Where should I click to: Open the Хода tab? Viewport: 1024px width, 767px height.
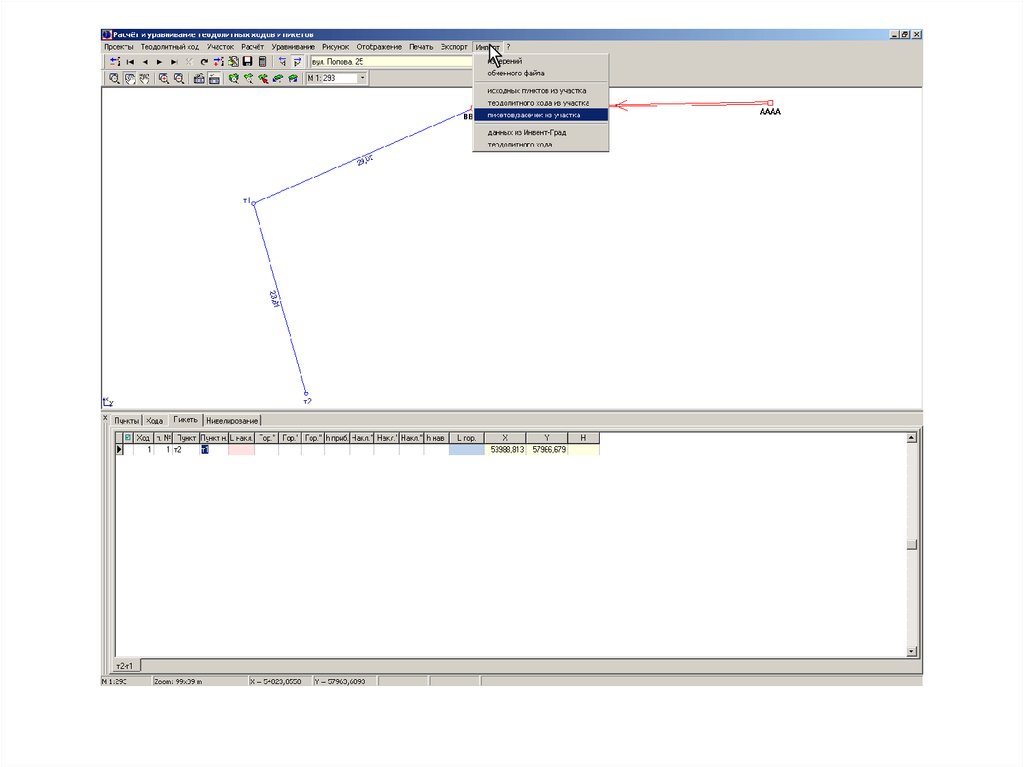(155, 421)
